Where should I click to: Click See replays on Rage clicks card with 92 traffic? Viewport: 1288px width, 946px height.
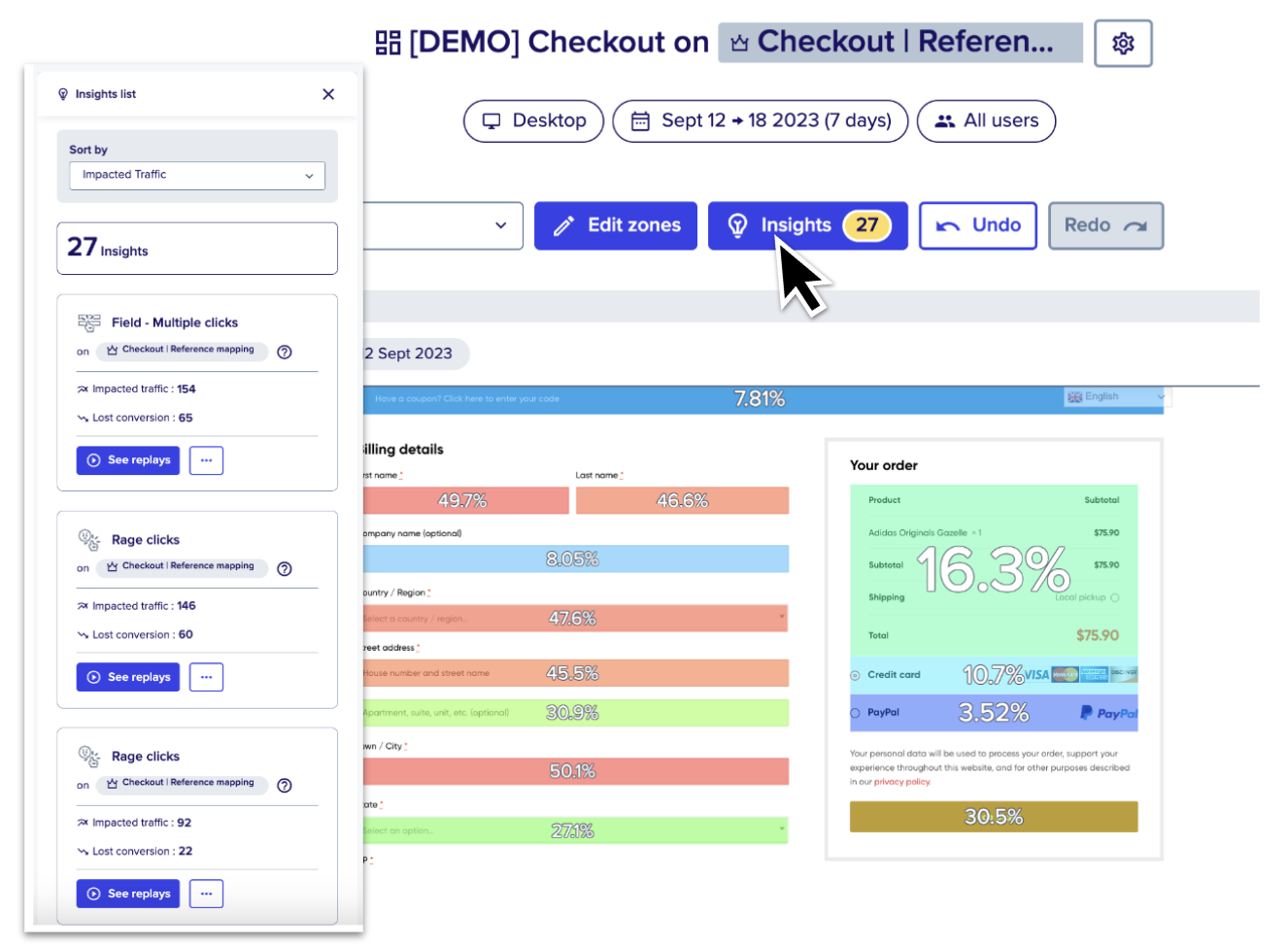coord(128,894)
